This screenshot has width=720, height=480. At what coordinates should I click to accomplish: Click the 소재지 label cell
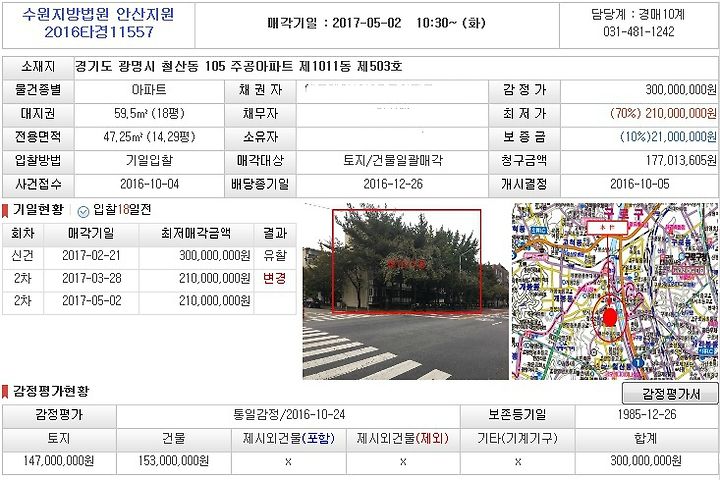click(38, 67)
